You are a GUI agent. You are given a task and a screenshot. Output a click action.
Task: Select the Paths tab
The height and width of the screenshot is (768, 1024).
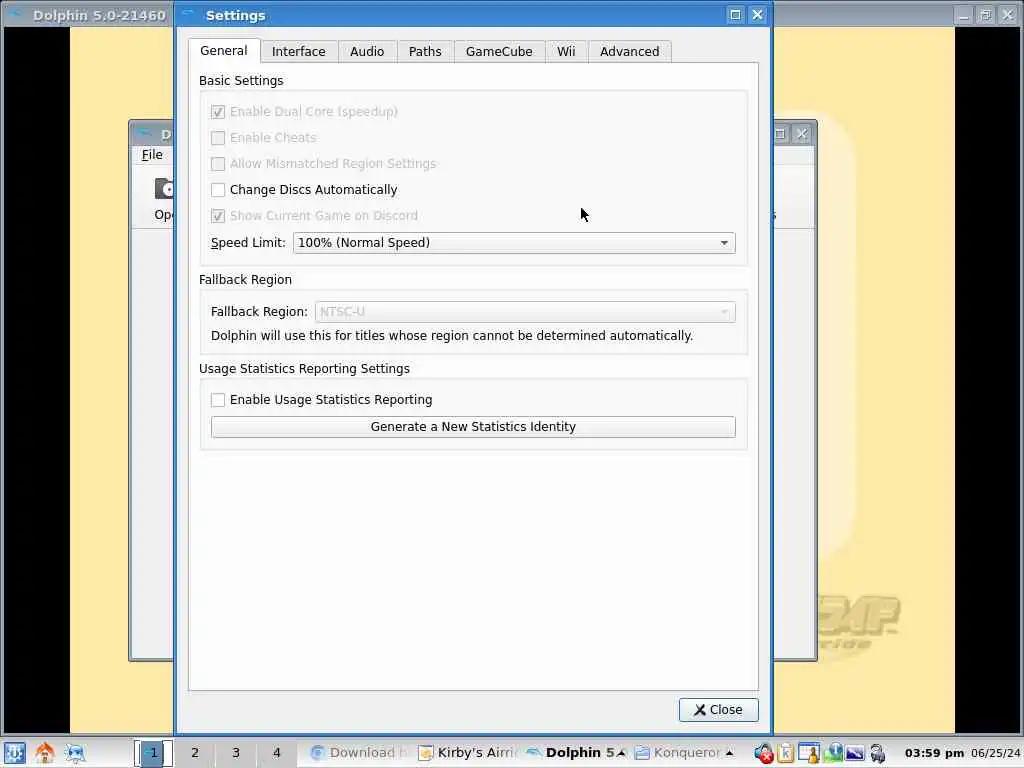click(x=425, y=52)
